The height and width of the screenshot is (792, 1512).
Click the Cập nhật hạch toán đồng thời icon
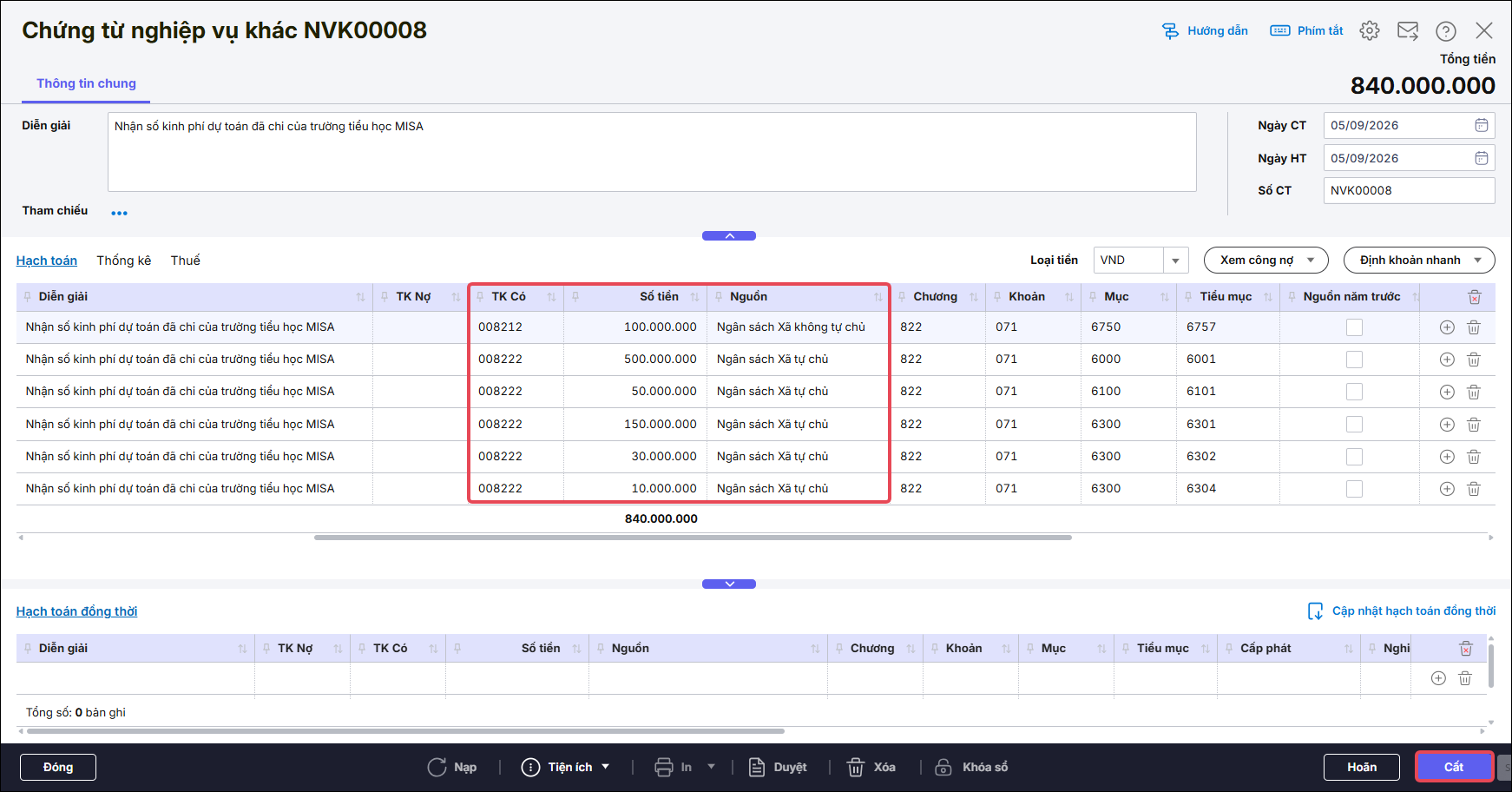click(1316, 611)
